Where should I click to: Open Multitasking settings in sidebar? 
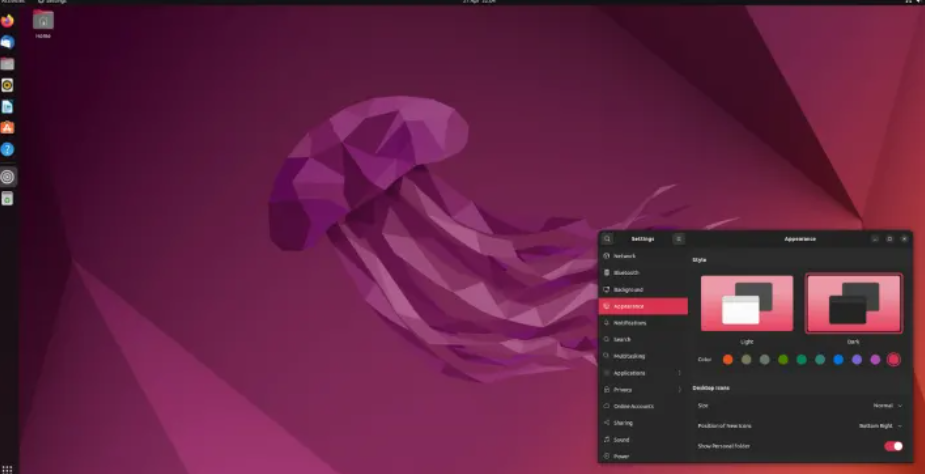point(643,356)
